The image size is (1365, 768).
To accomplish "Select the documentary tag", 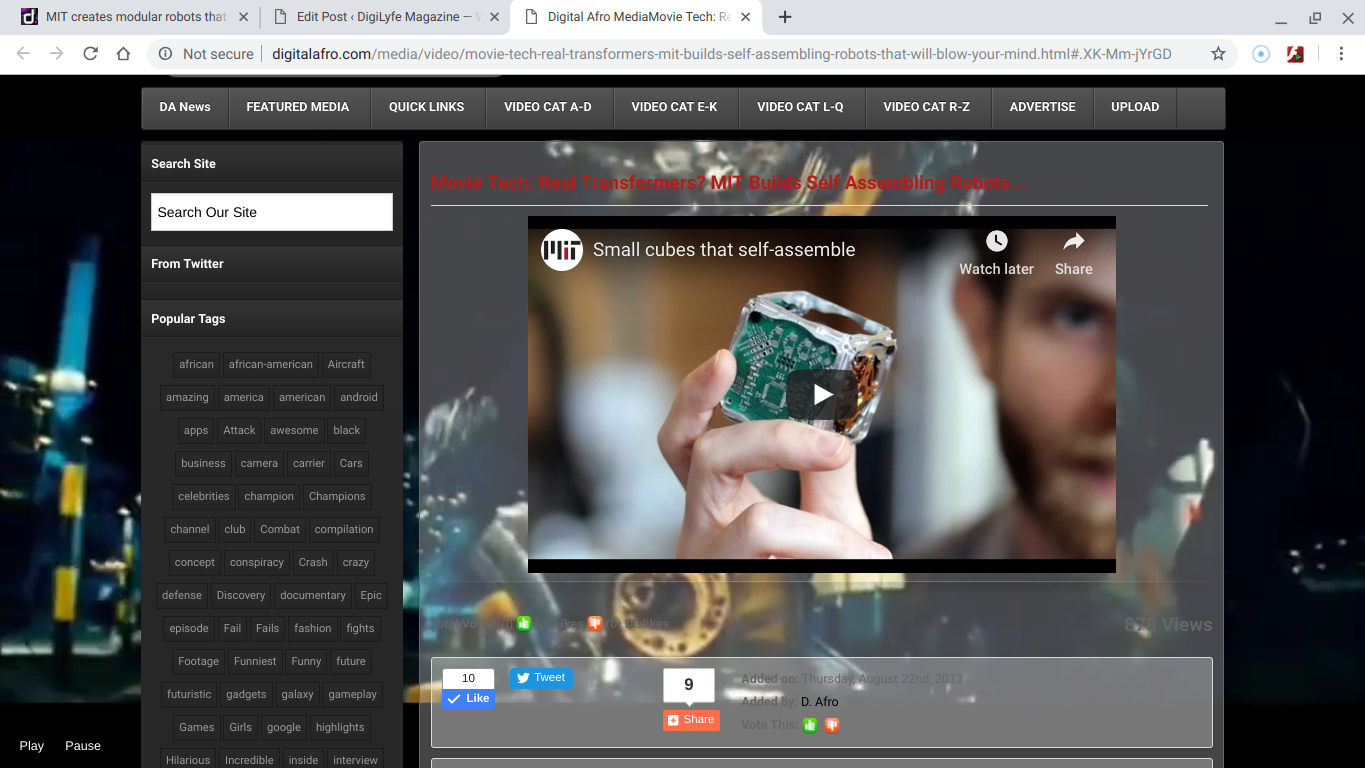I will pyautogui.click(x=313, y=595).
